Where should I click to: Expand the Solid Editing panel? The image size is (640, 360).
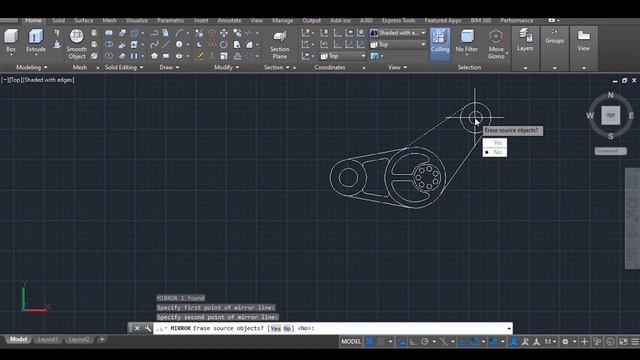124,67
